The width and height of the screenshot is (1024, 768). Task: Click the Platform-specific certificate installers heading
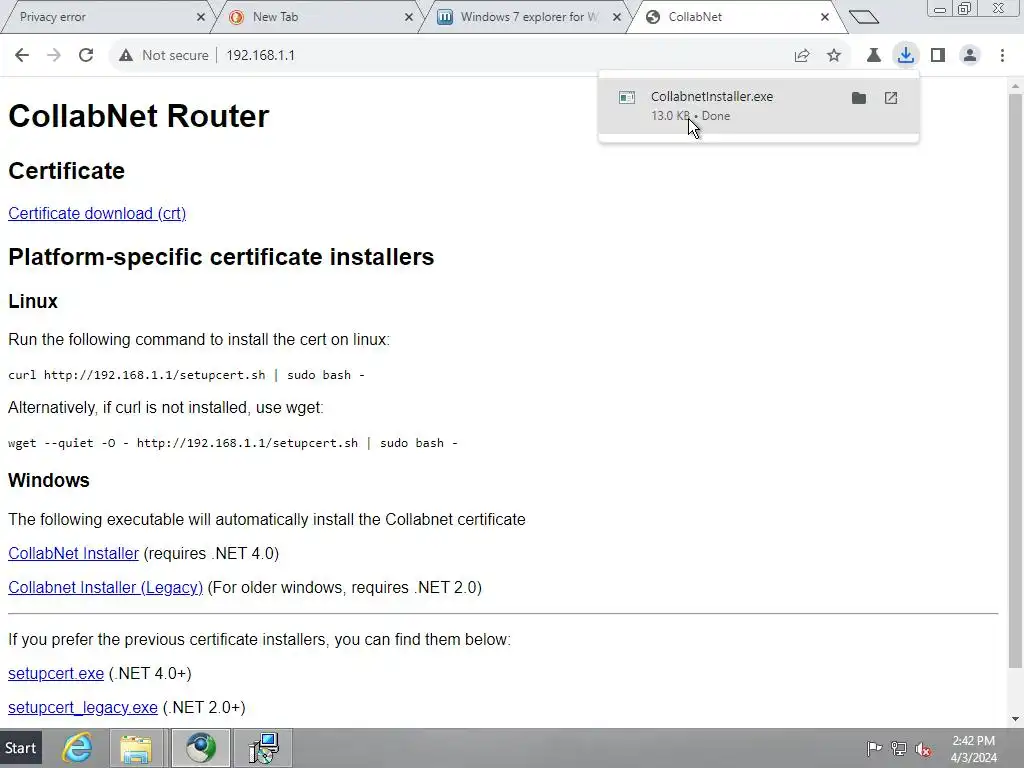[221, 257]
